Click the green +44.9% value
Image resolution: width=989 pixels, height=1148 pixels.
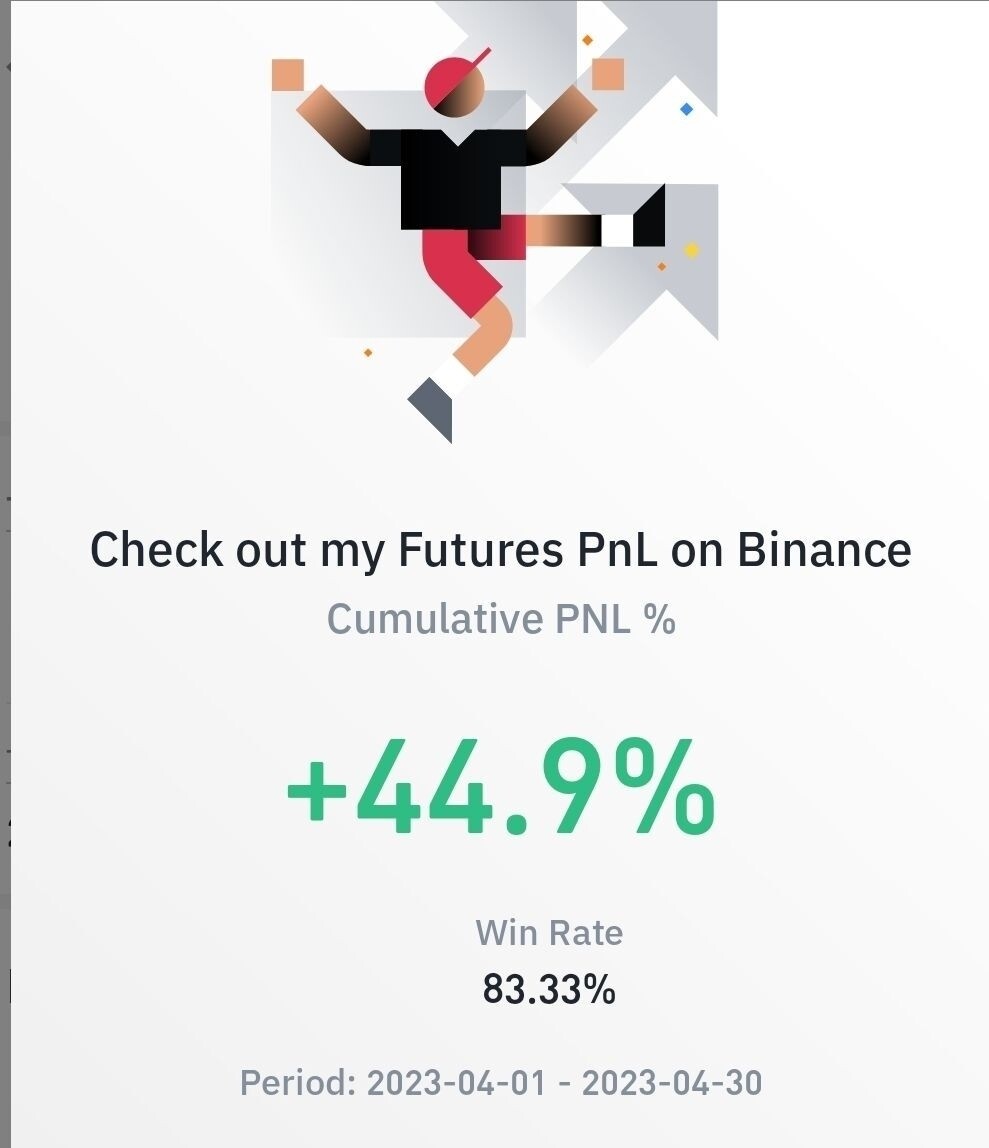coord(500,789)
